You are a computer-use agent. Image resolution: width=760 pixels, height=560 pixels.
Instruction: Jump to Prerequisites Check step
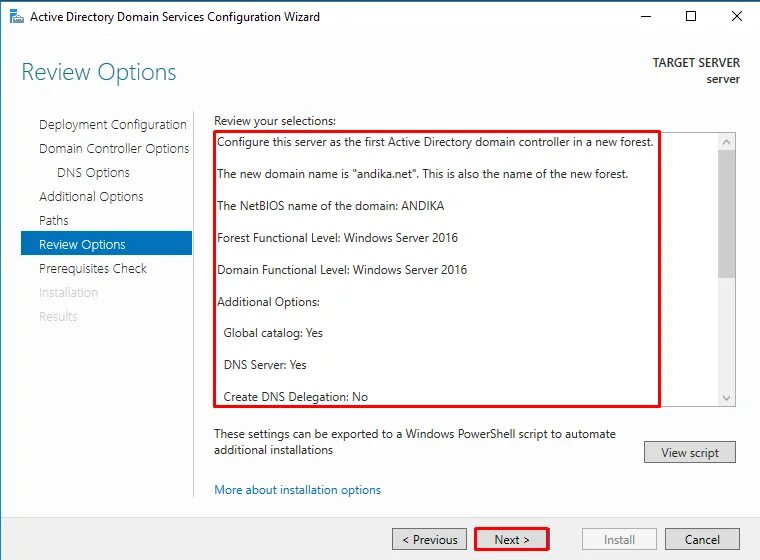pos(93,269)
